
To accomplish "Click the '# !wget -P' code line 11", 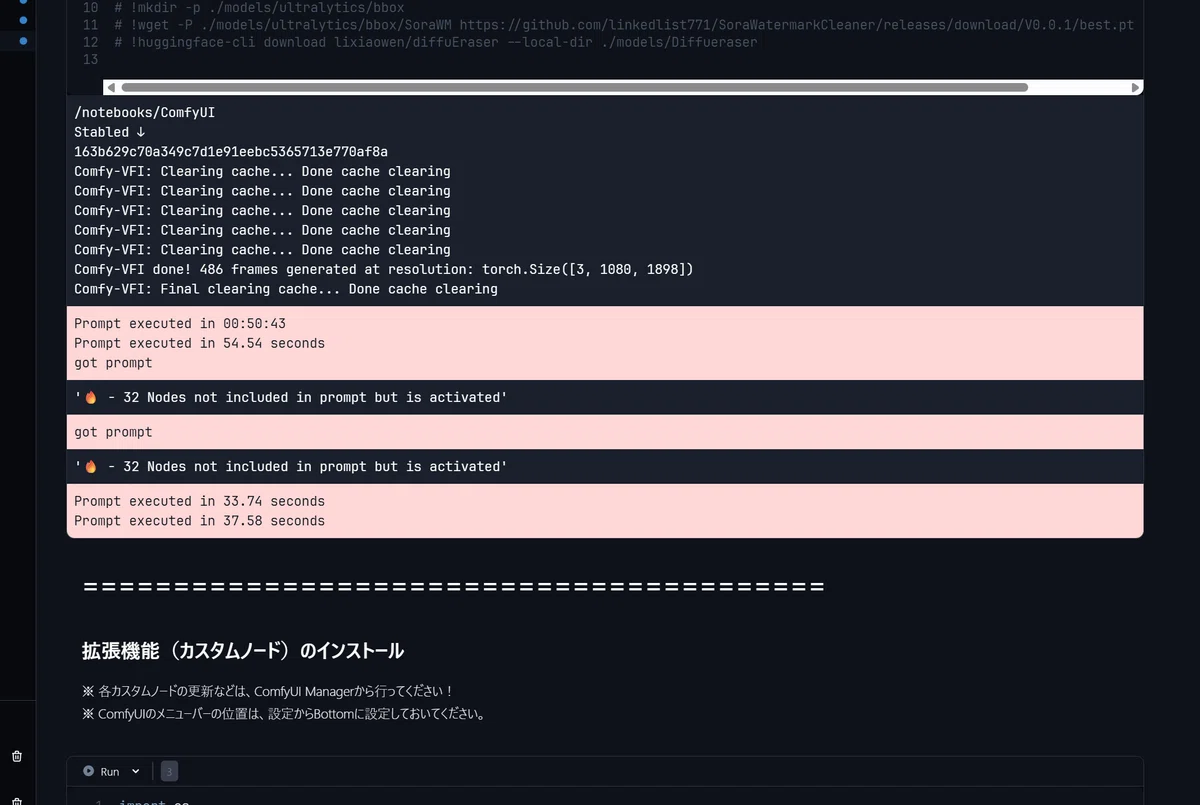I will coord(624,25).
